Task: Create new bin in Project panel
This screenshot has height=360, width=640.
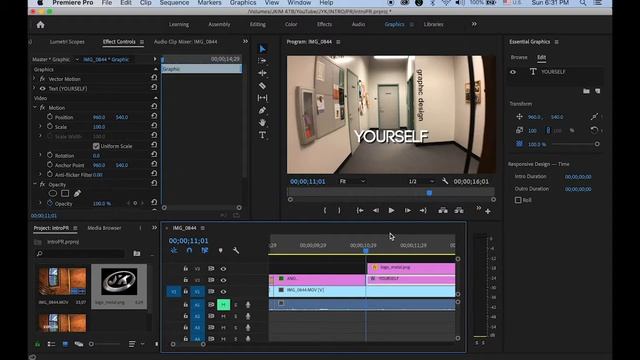Action: click(137, 253)
